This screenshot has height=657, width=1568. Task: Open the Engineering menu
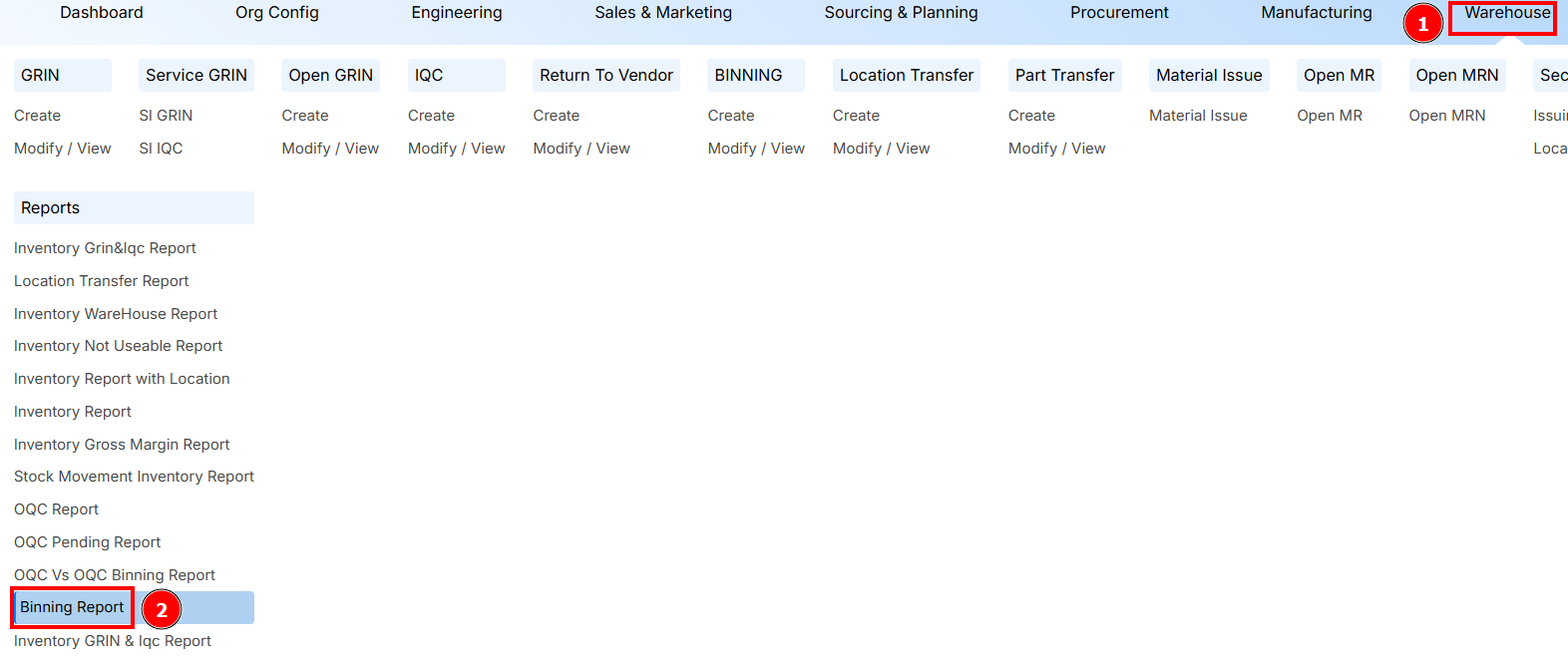(456, 13)
